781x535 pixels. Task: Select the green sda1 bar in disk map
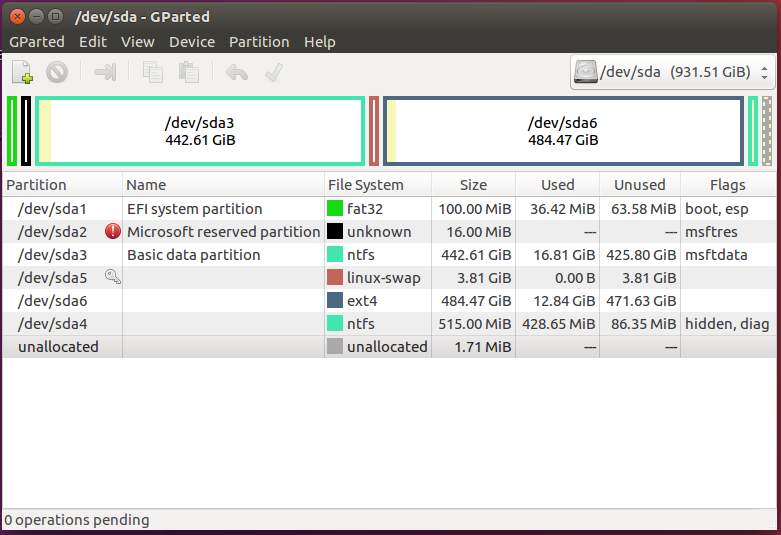(x=12, y=131)
